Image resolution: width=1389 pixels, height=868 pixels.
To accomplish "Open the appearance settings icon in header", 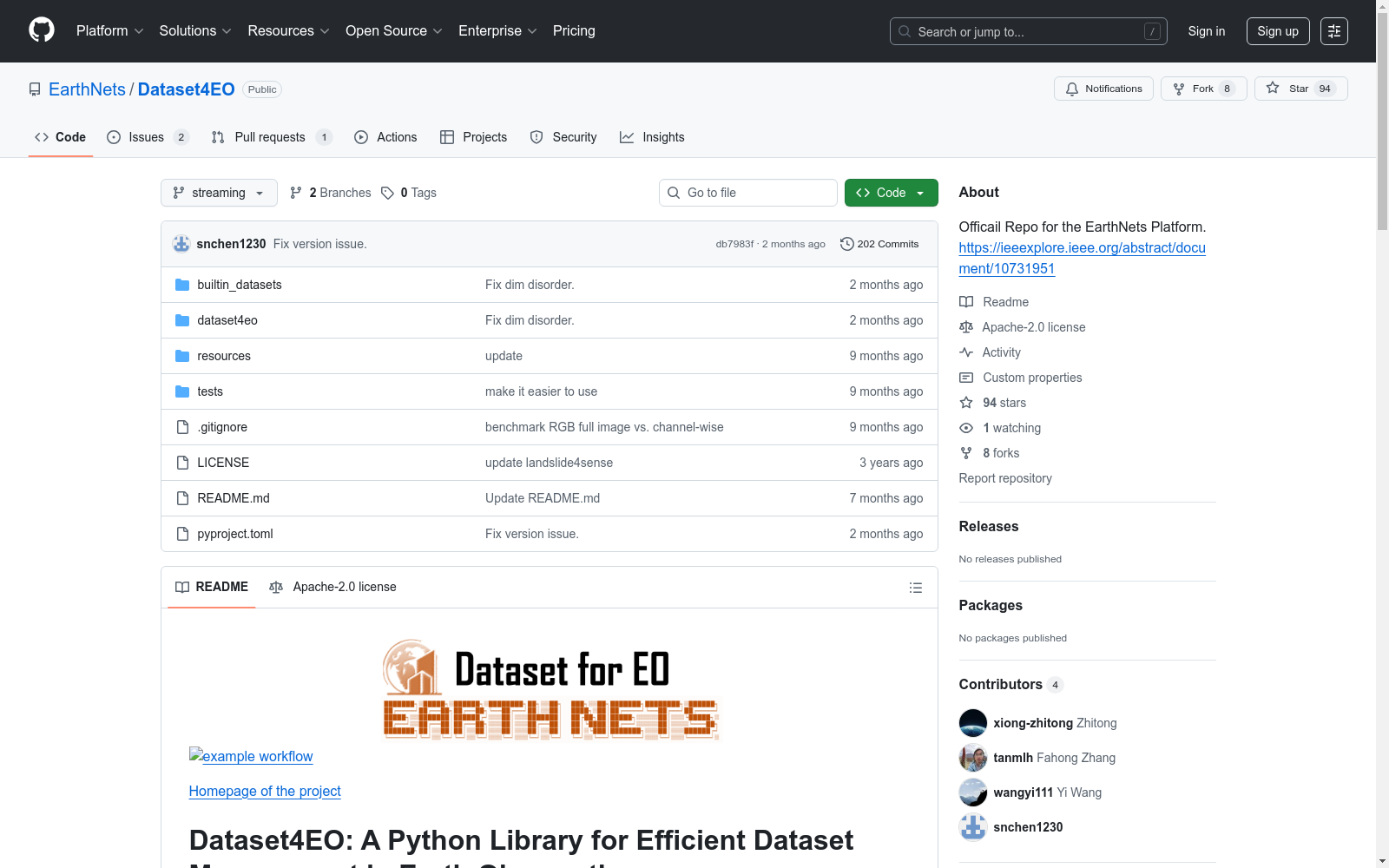I will tap(1333, 31).
